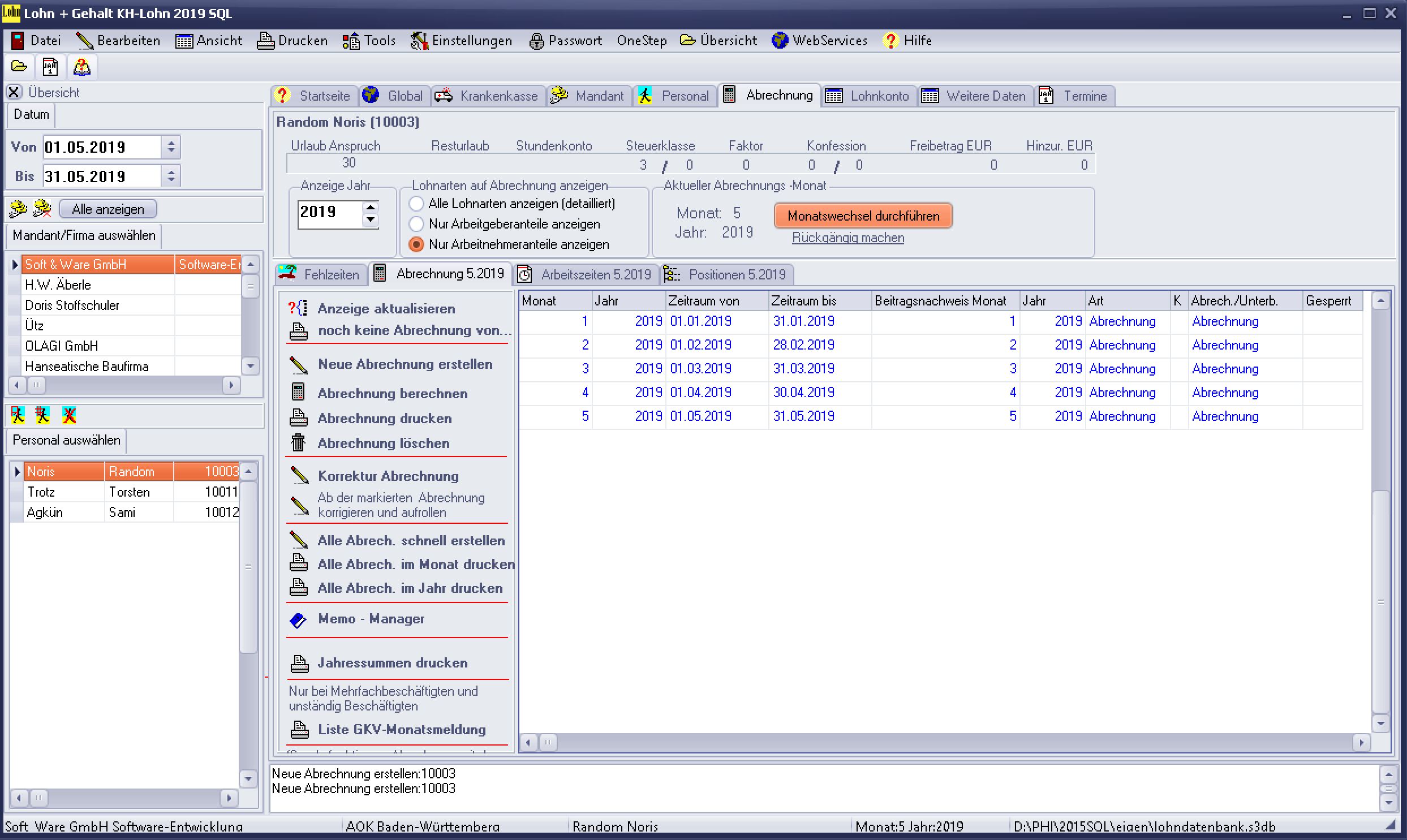Select Nur Arbeitnehmeranteile anzeigen radio
Image resolution: width=1407 pixels, height=840 pixels.
pyautogui.click(x=416, y=244)
